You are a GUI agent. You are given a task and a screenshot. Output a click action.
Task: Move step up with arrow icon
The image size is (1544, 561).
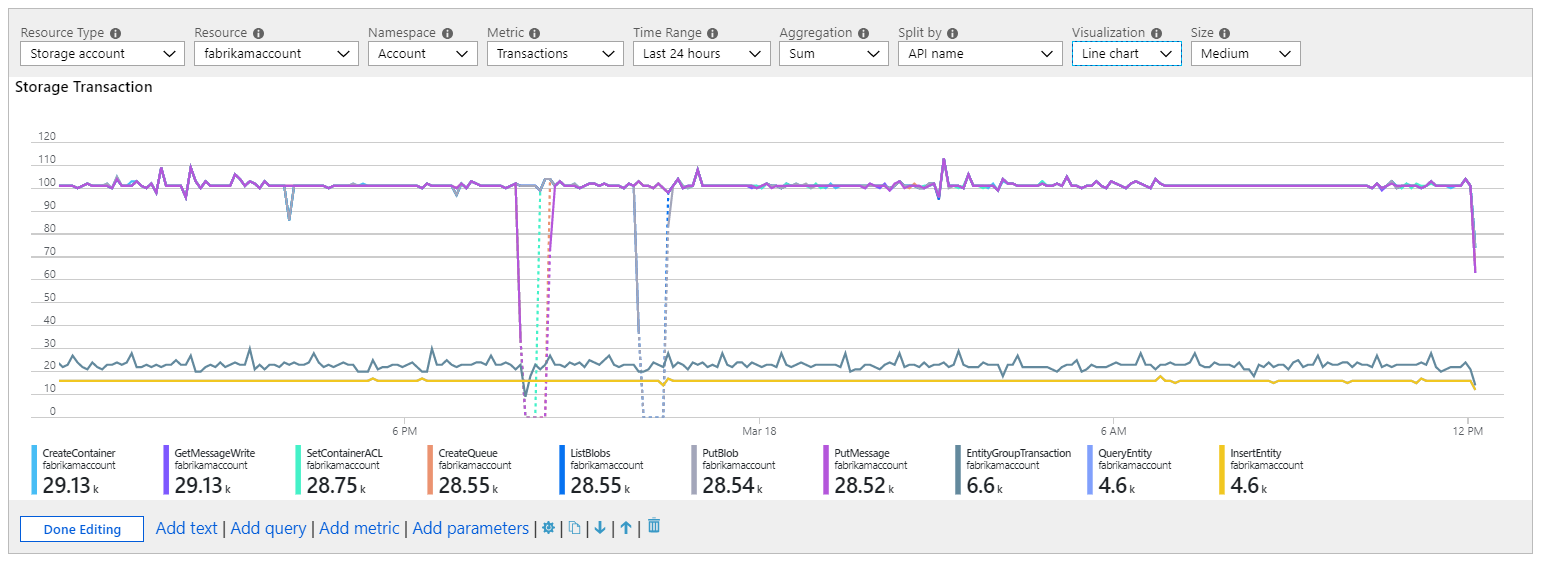[626, 528]
